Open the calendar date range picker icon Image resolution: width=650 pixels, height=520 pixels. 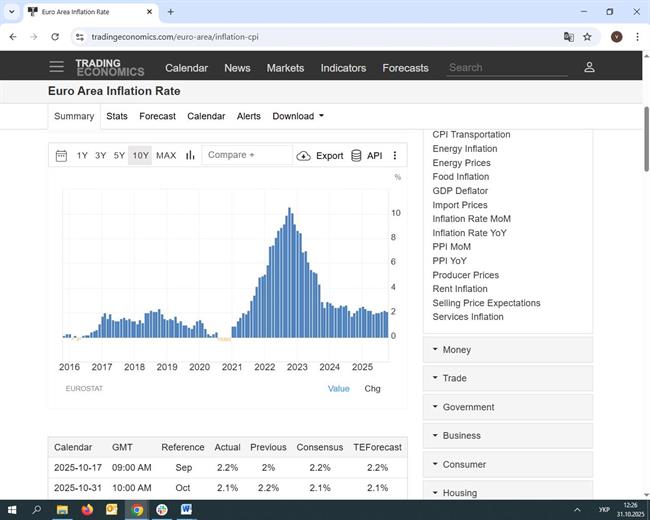[x=61, y=155]
